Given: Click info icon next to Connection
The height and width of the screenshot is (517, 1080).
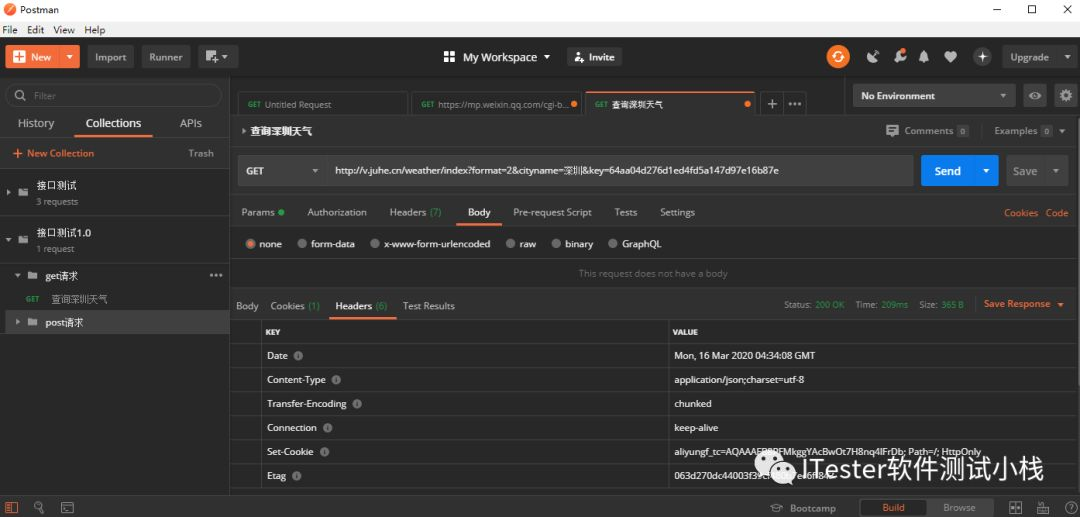Looking at the screenshot, I should (x=328, y=428).
